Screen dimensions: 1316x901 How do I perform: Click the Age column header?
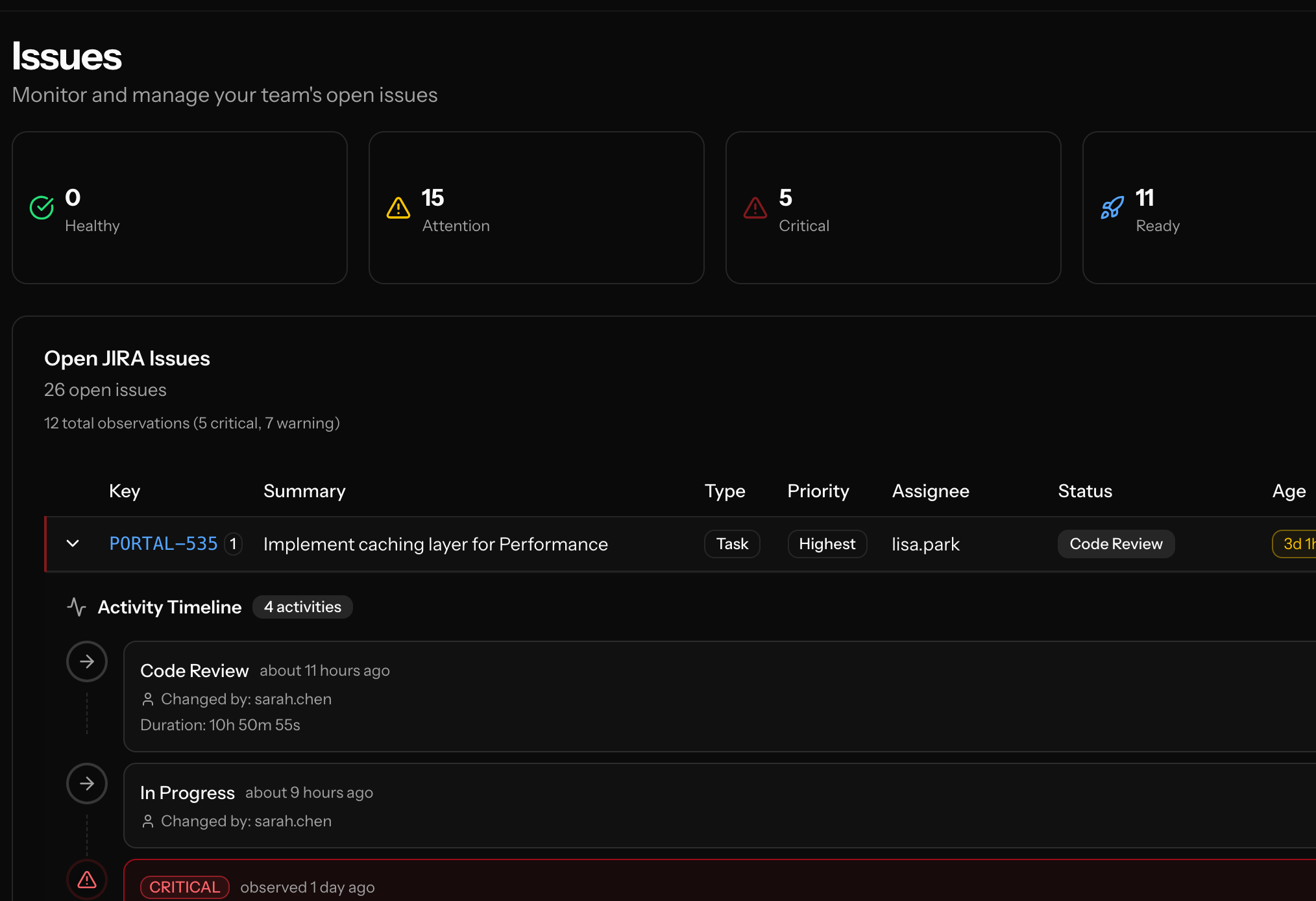(x=1289, y=491)
